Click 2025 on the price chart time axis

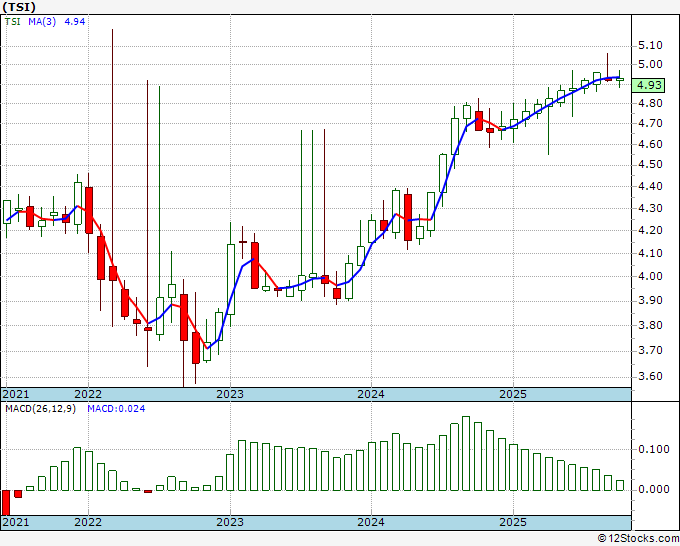click(513, 394)
